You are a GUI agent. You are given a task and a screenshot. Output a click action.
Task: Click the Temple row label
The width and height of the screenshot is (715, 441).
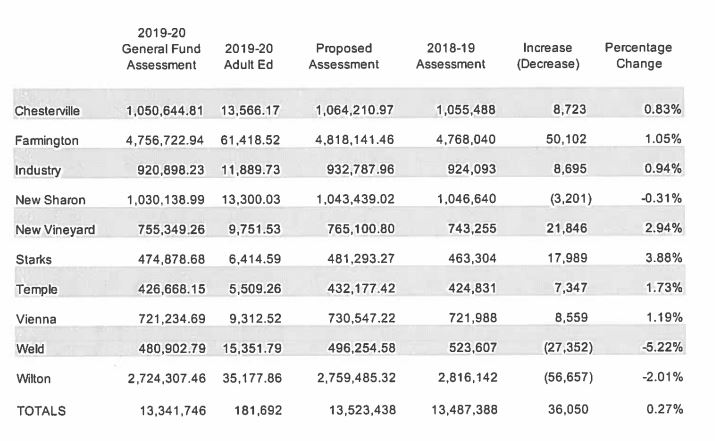click(35, 289)
